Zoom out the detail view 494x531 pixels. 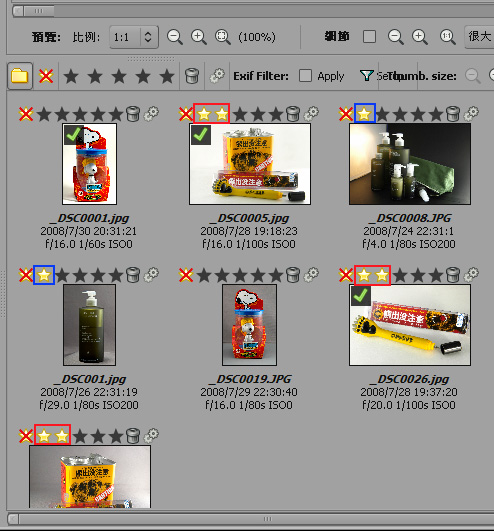click(x=395, y=37)
